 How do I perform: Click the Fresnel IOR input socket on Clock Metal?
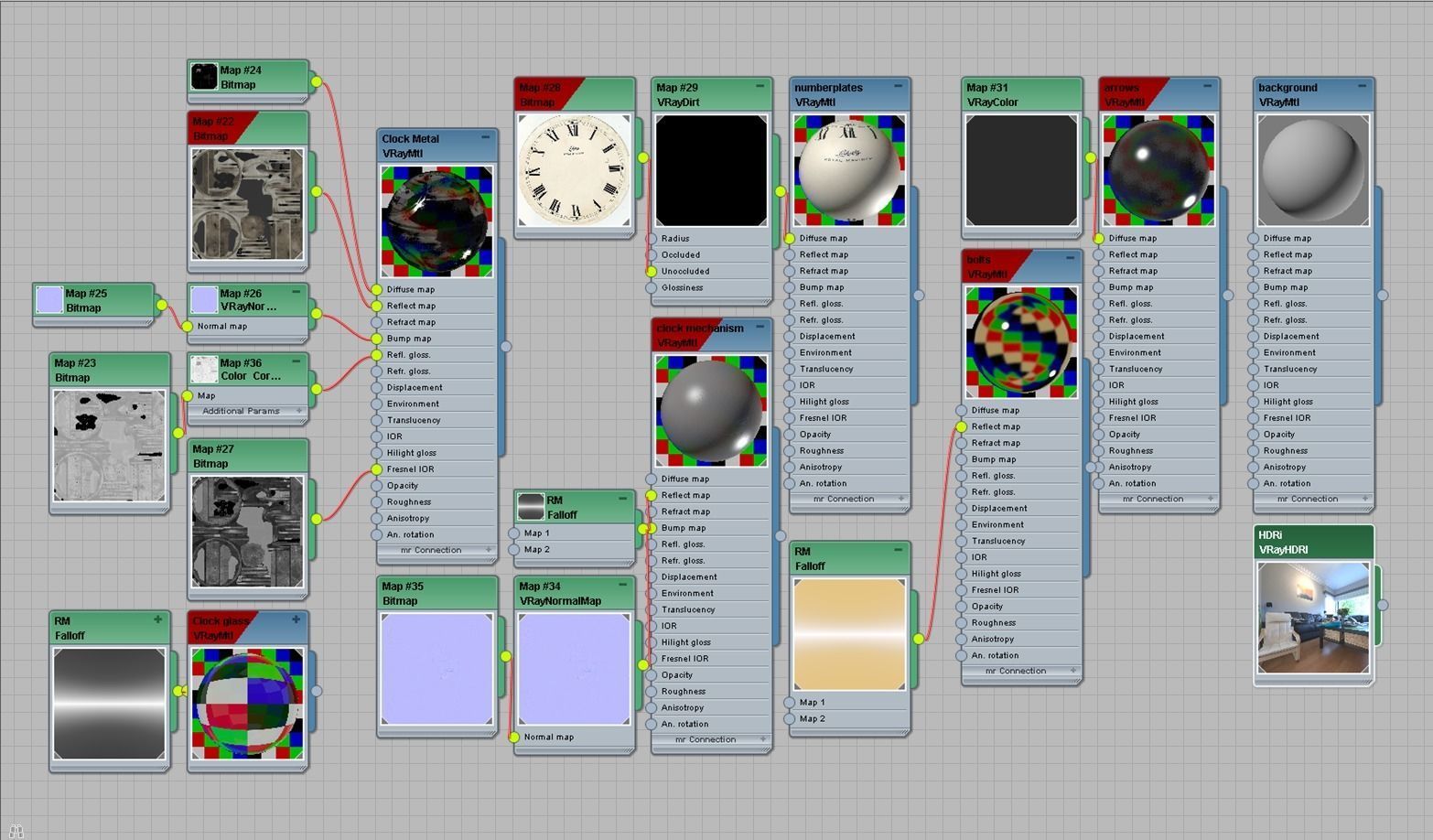[x=377, y=469]
